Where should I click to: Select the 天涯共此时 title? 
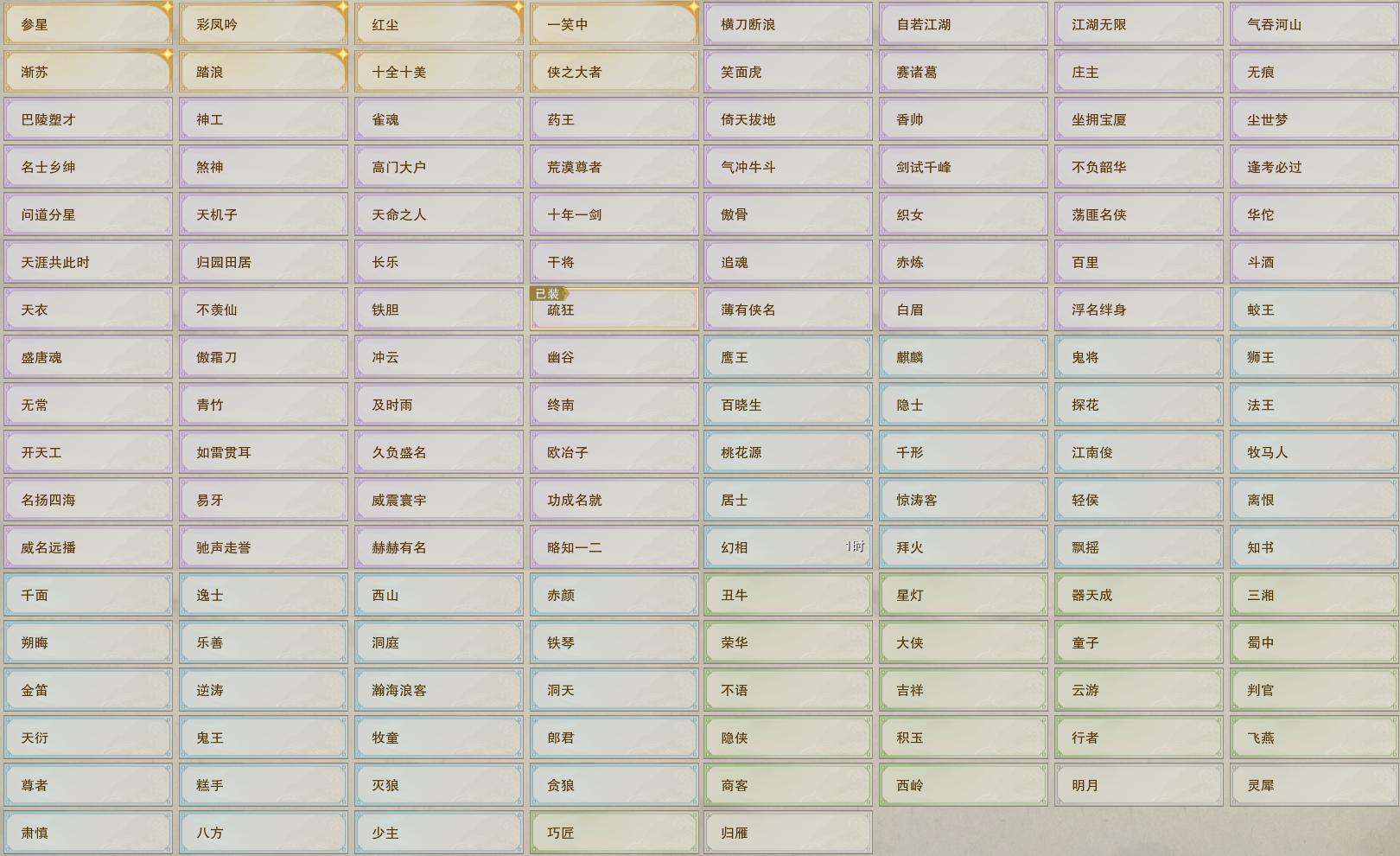tap(88, 262)
